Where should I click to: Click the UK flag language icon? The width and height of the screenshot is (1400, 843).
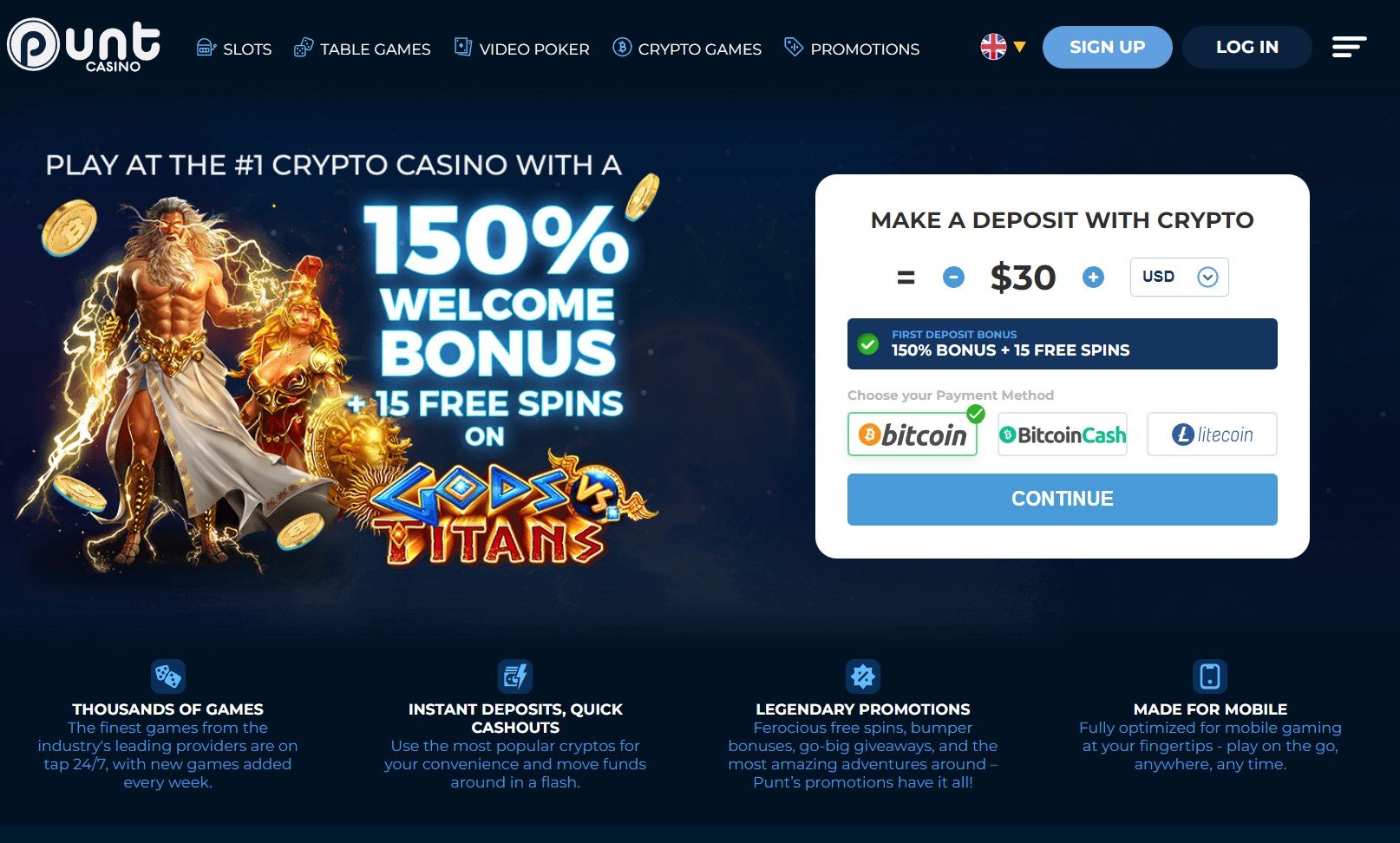[993, 47]
